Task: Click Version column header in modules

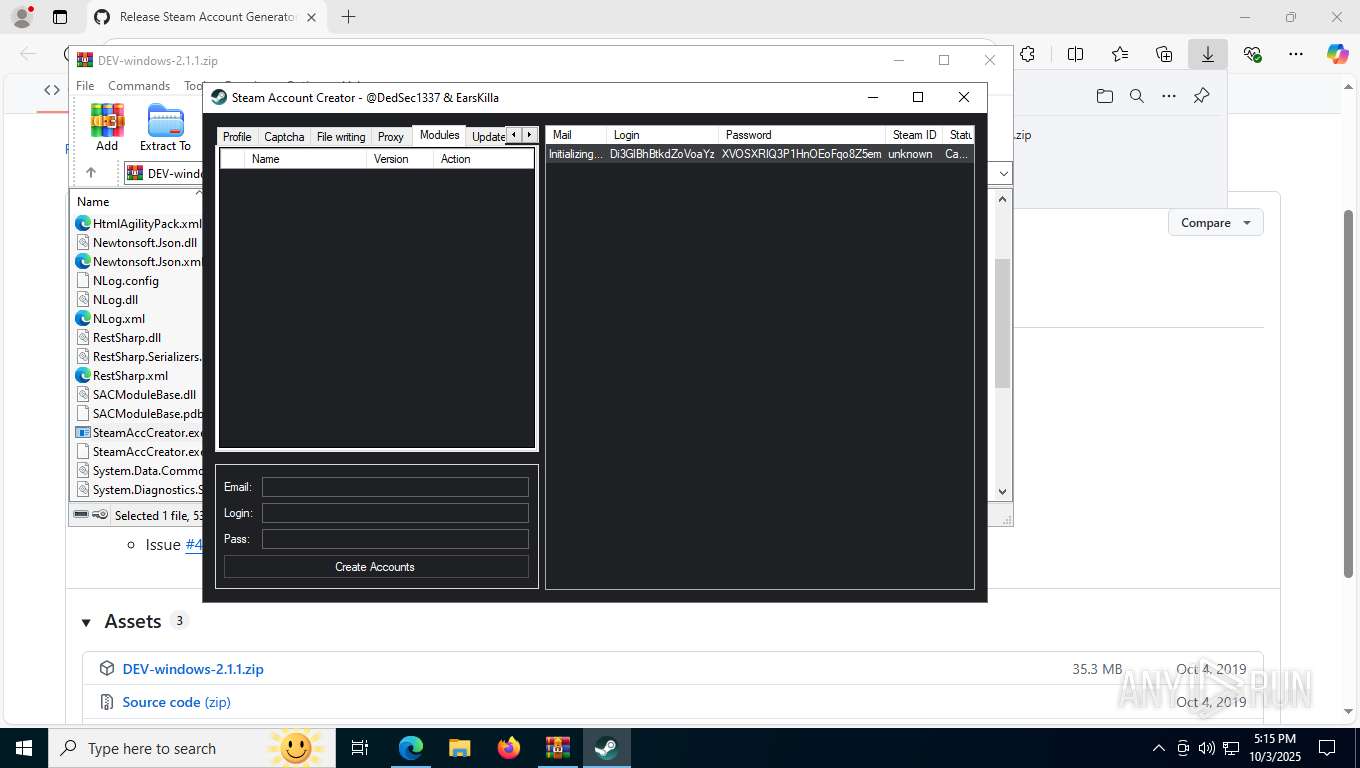Action: (400, 159)
